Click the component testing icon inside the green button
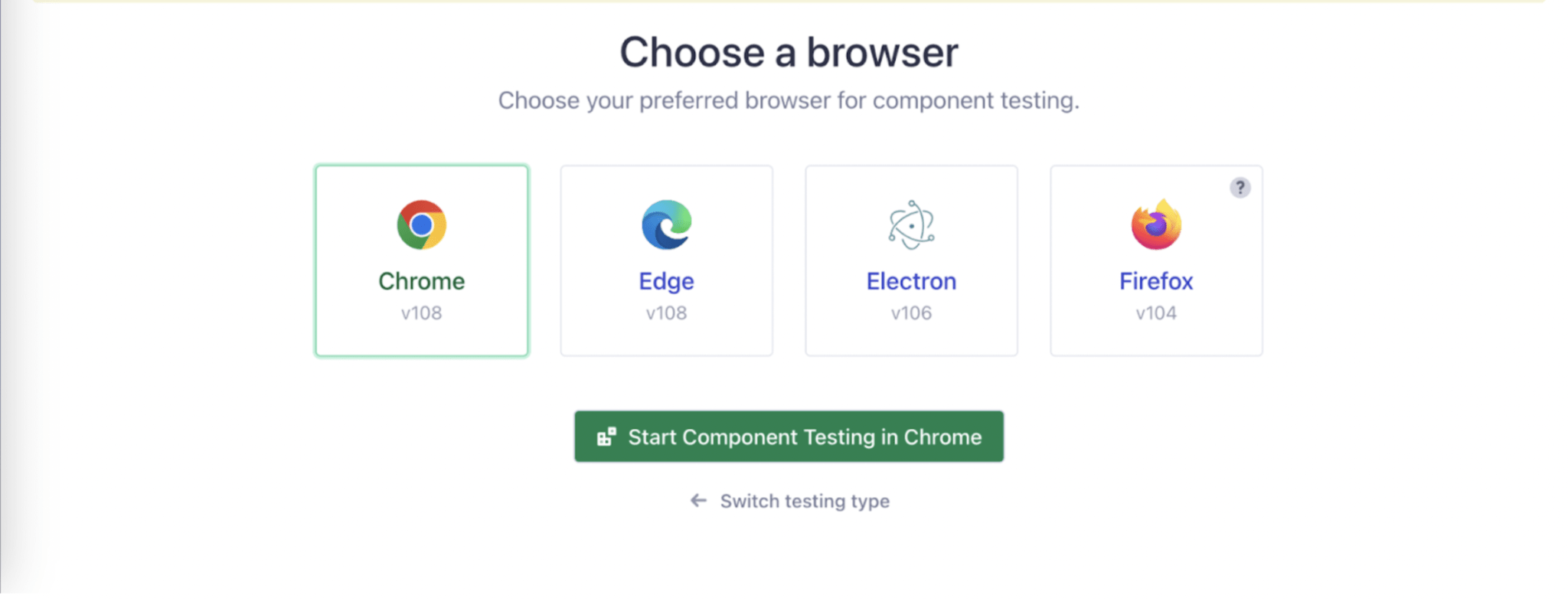 tap(606, 436)
